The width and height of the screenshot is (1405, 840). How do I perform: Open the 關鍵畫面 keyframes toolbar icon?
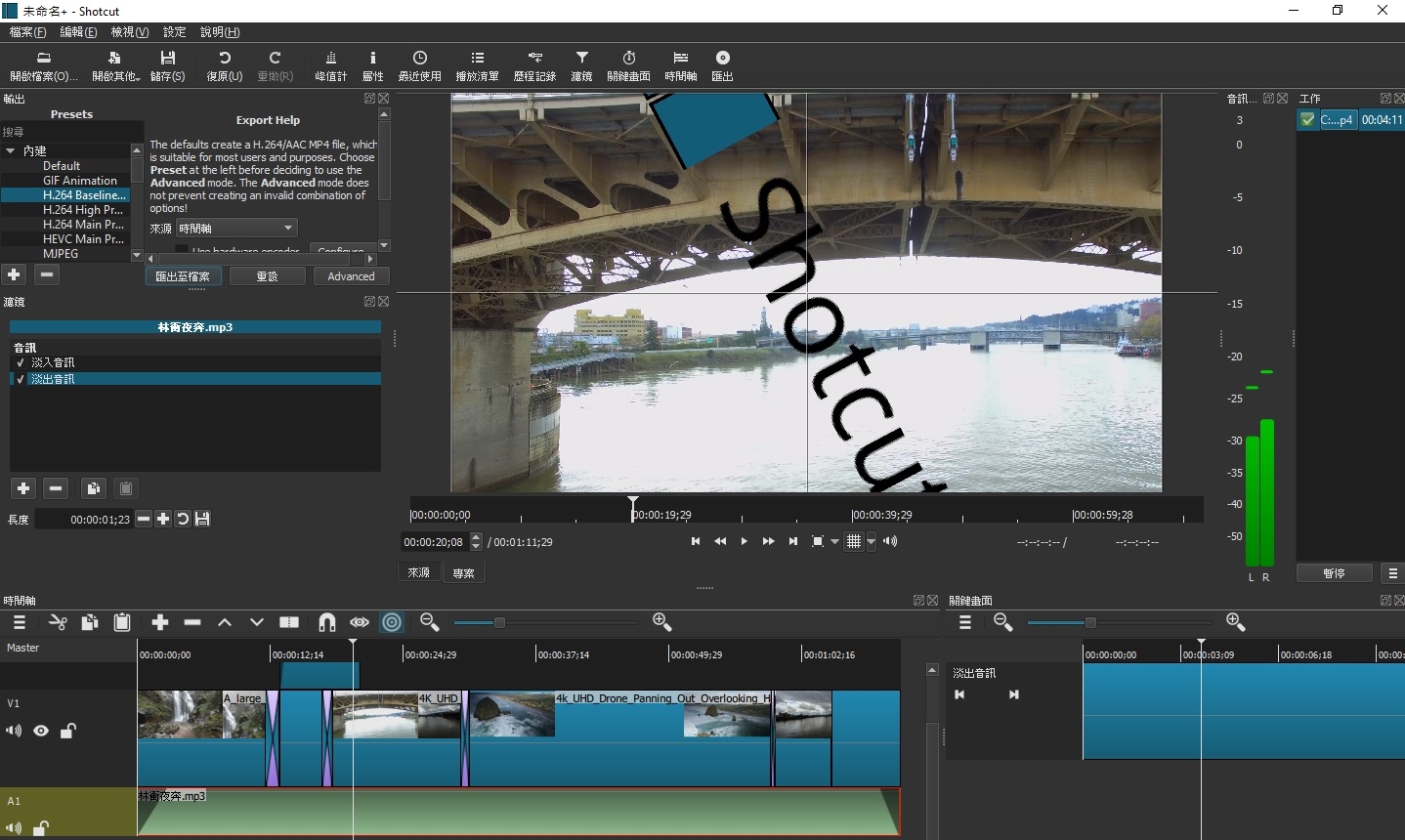click(x=628, y=65)
